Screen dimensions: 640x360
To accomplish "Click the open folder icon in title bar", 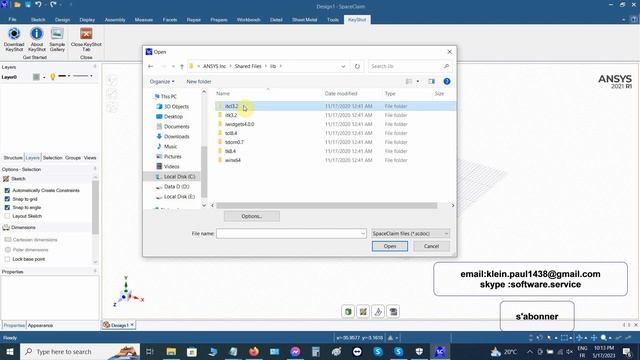I will tap(17, 4).
